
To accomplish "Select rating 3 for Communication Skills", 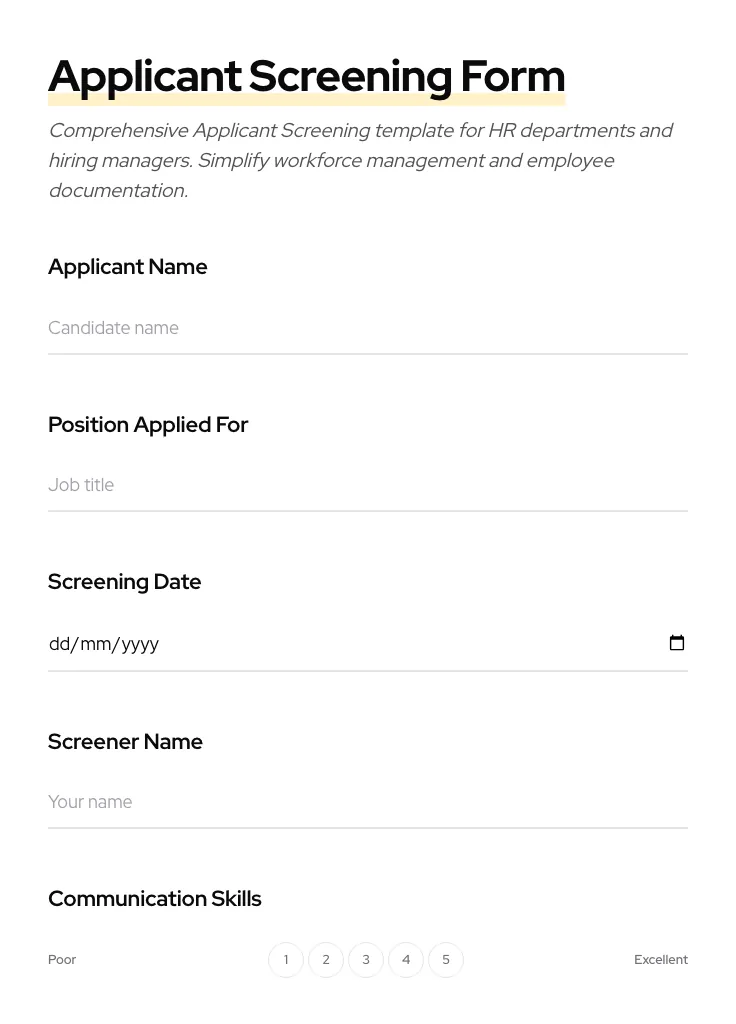I will [366, 959].
